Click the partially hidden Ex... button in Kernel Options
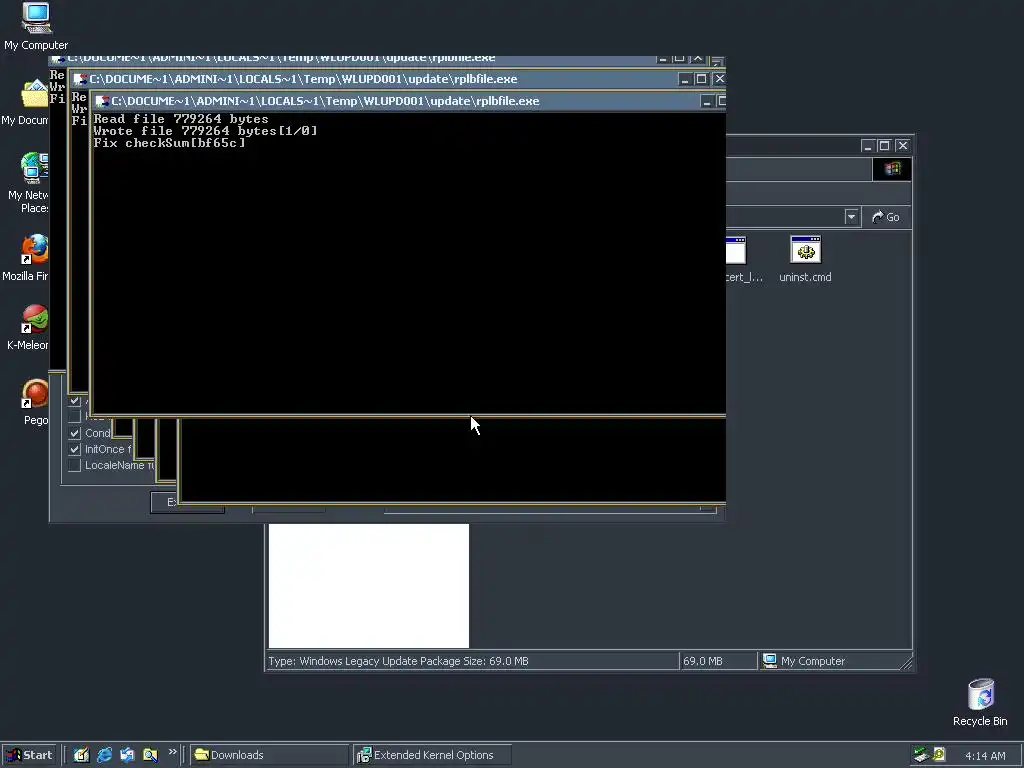The image size is (1024, 768). tap(164, 502)
